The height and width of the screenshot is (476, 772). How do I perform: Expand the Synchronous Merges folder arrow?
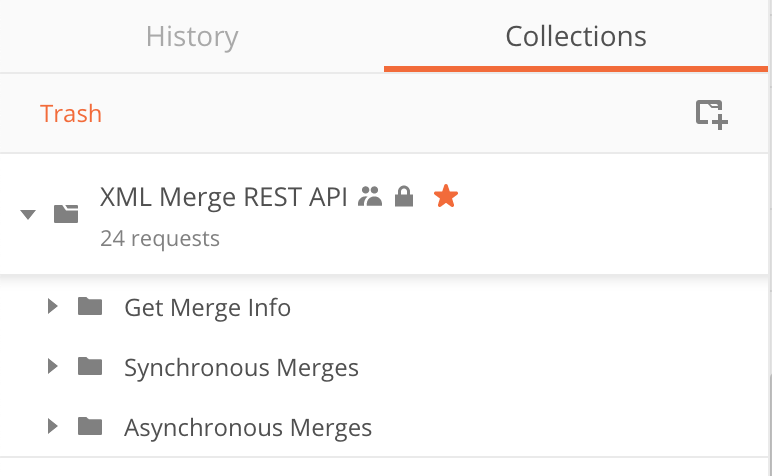click(53, 367)
